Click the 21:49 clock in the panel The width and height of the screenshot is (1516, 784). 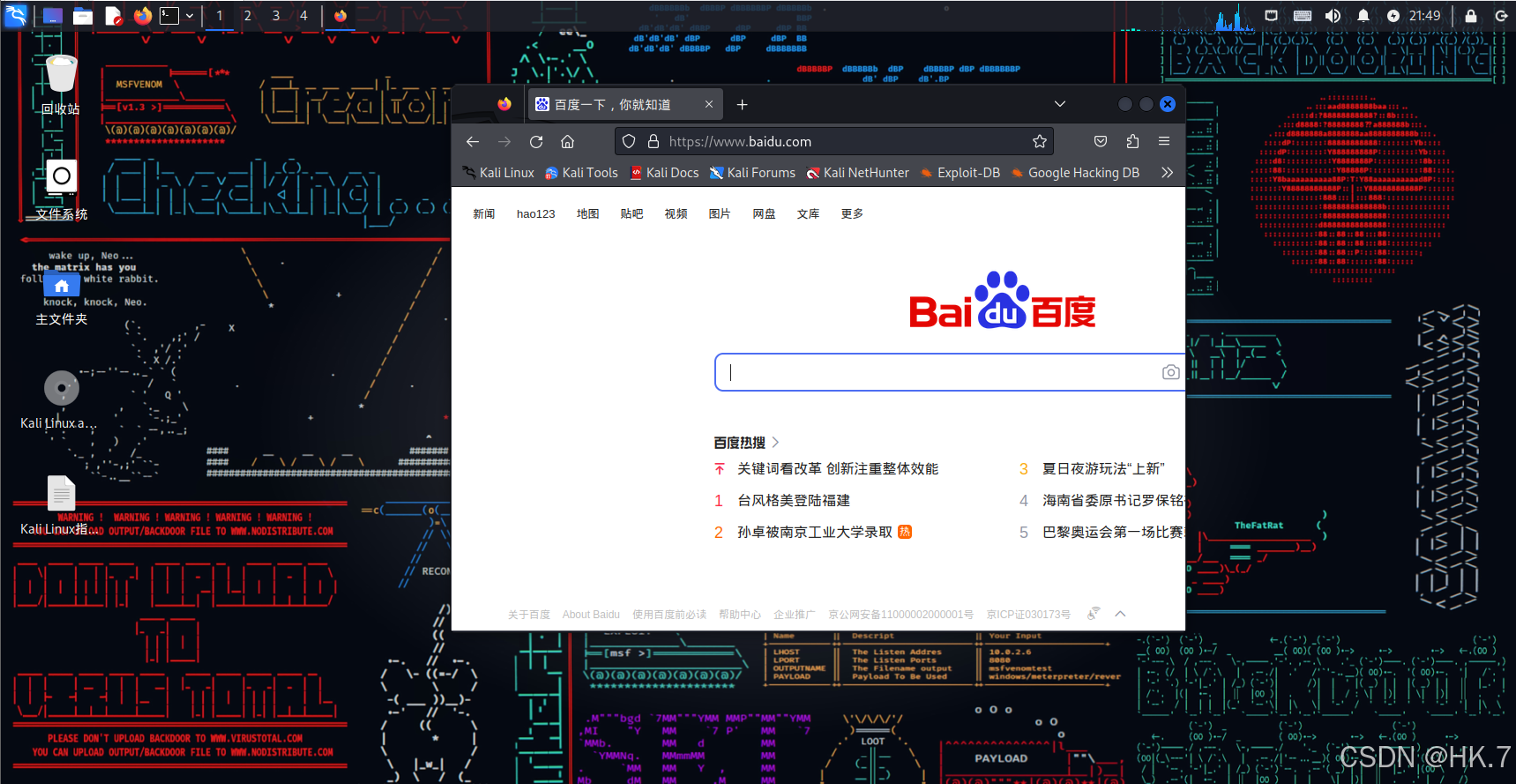(1424, 16)
